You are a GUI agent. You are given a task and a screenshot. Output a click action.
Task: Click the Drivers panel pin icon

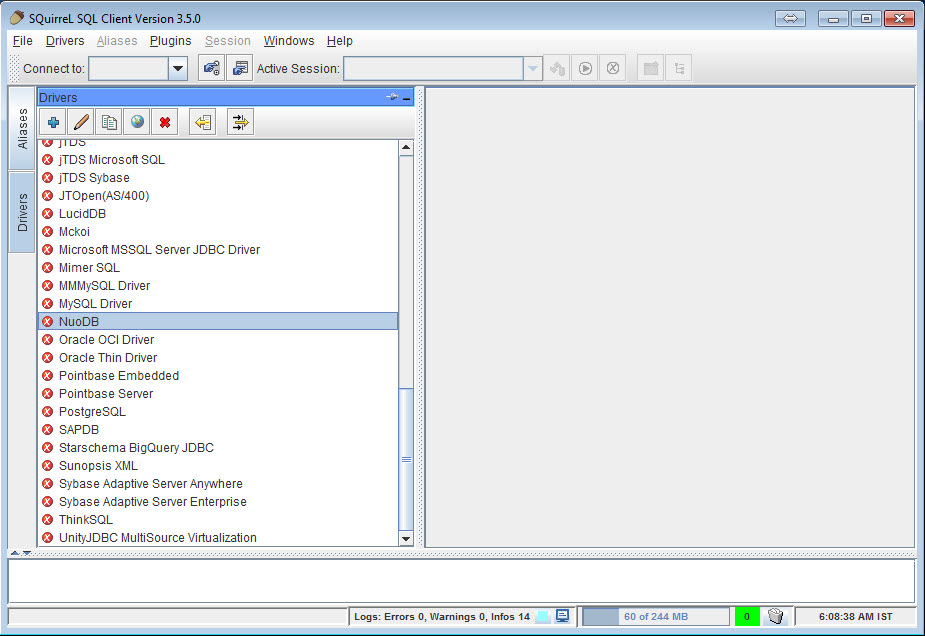pos(392,97)
